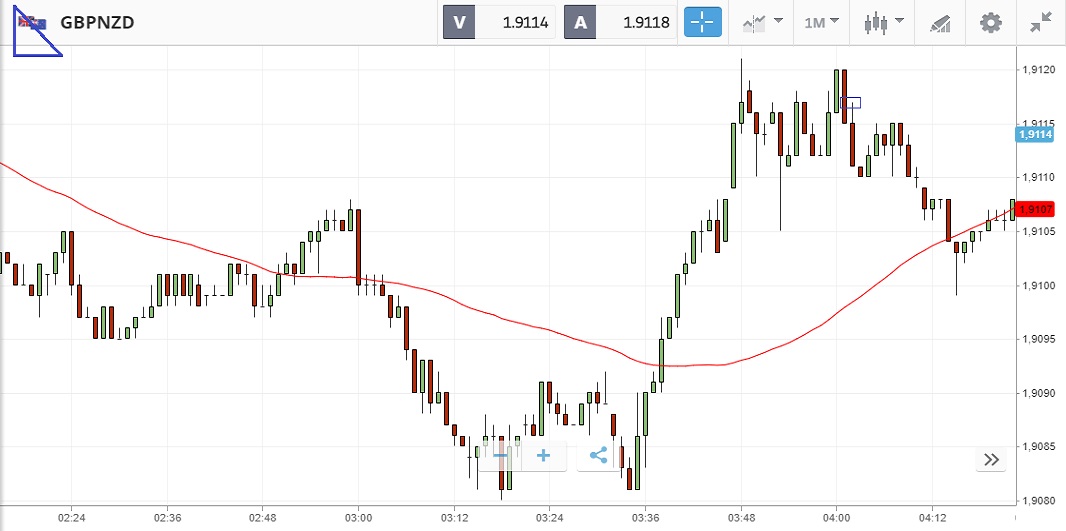Click the blue 1.9114 price label
Image resolution: width=1066 pixels, height=531 pixels.
pyautogui.click(x=1035, y=134)
